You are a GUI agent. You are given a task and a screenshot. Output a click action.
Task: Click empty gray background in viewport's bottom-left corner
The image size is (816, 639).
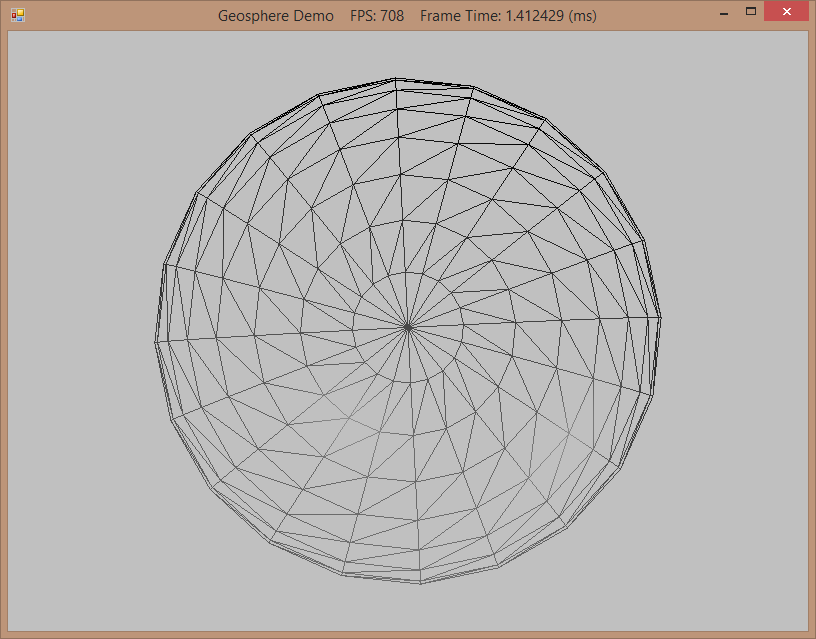pyautogui.click(x=40, y=600)
